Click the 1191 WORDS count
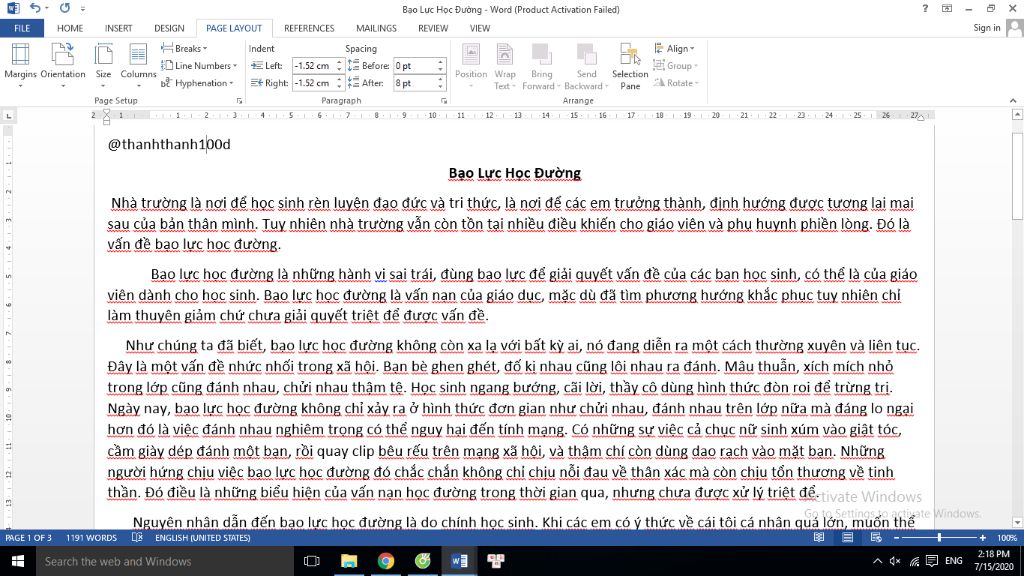Image resolution: width=1024 pixels, height=576 pixels. pyautogui.click(x=91, y=537)
